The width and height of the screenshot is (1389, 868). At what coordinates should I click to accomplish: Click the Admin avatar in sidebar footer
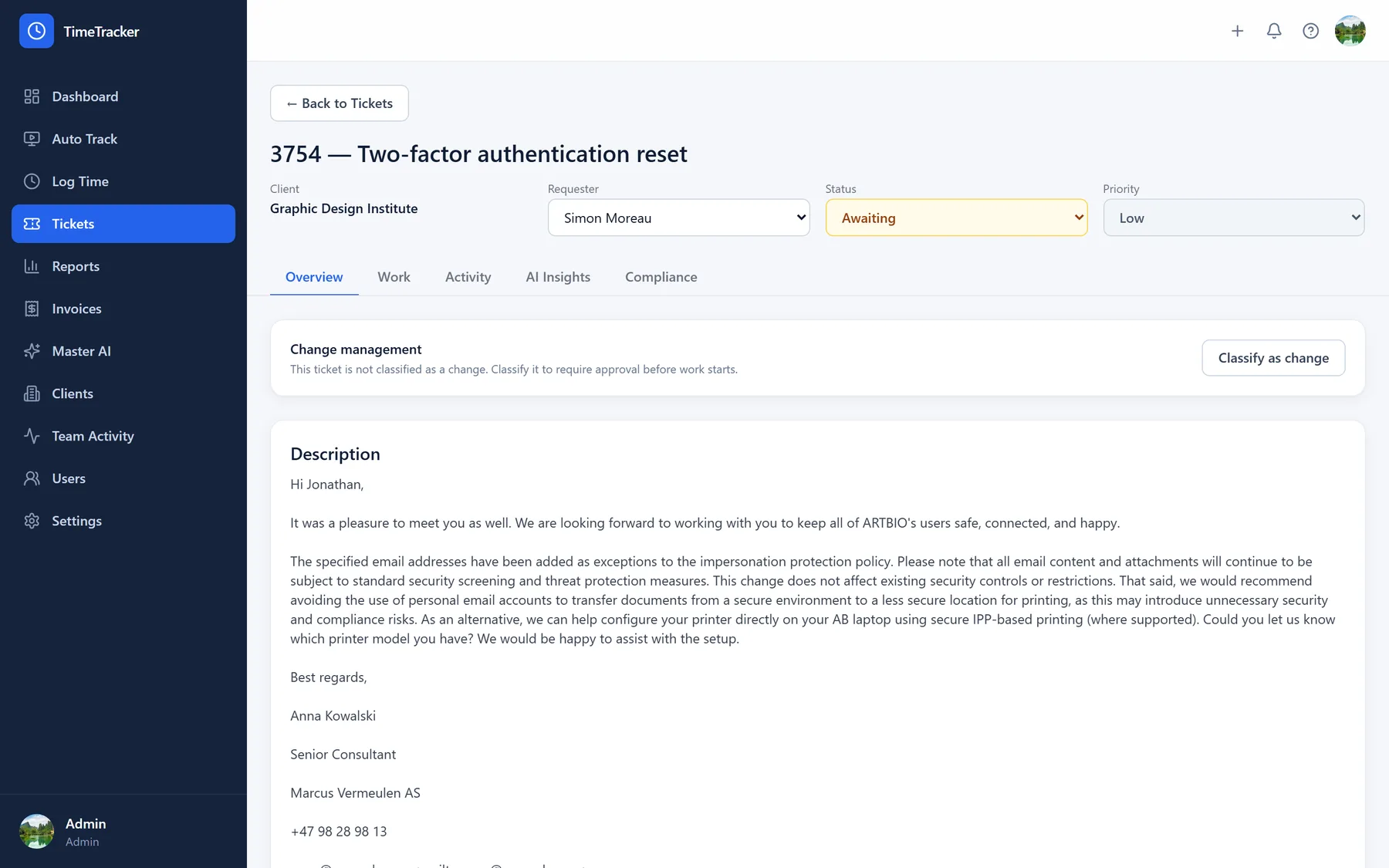click(36, 831)
